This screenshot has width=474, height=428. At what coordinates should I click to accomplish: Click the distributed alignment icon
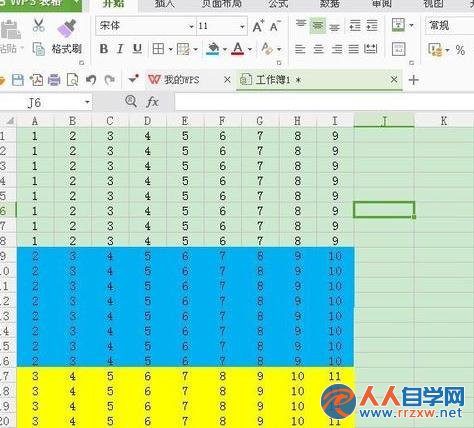click(x=370, y=49)
